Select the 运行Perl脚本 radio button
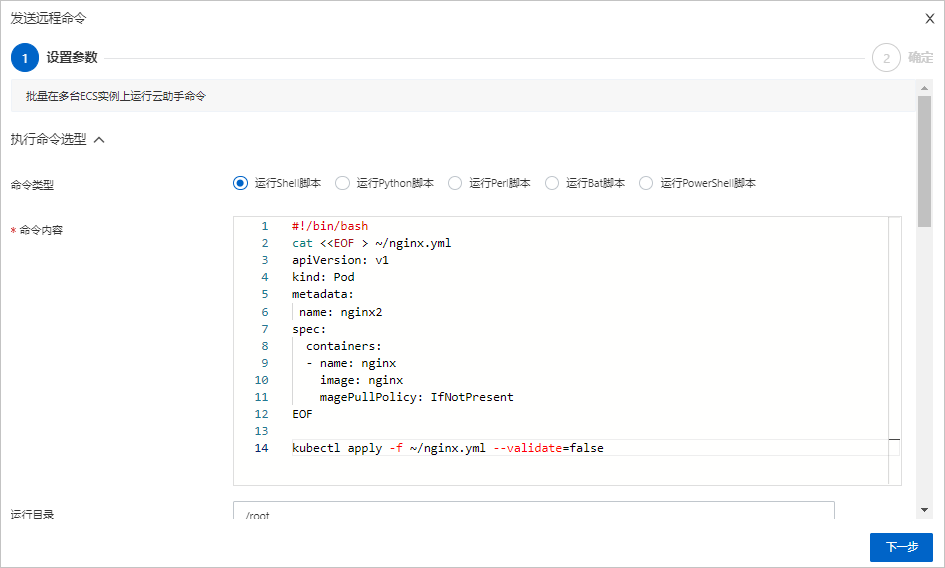The height and width of the screenshot is (568, 945). tap(455, 183)
